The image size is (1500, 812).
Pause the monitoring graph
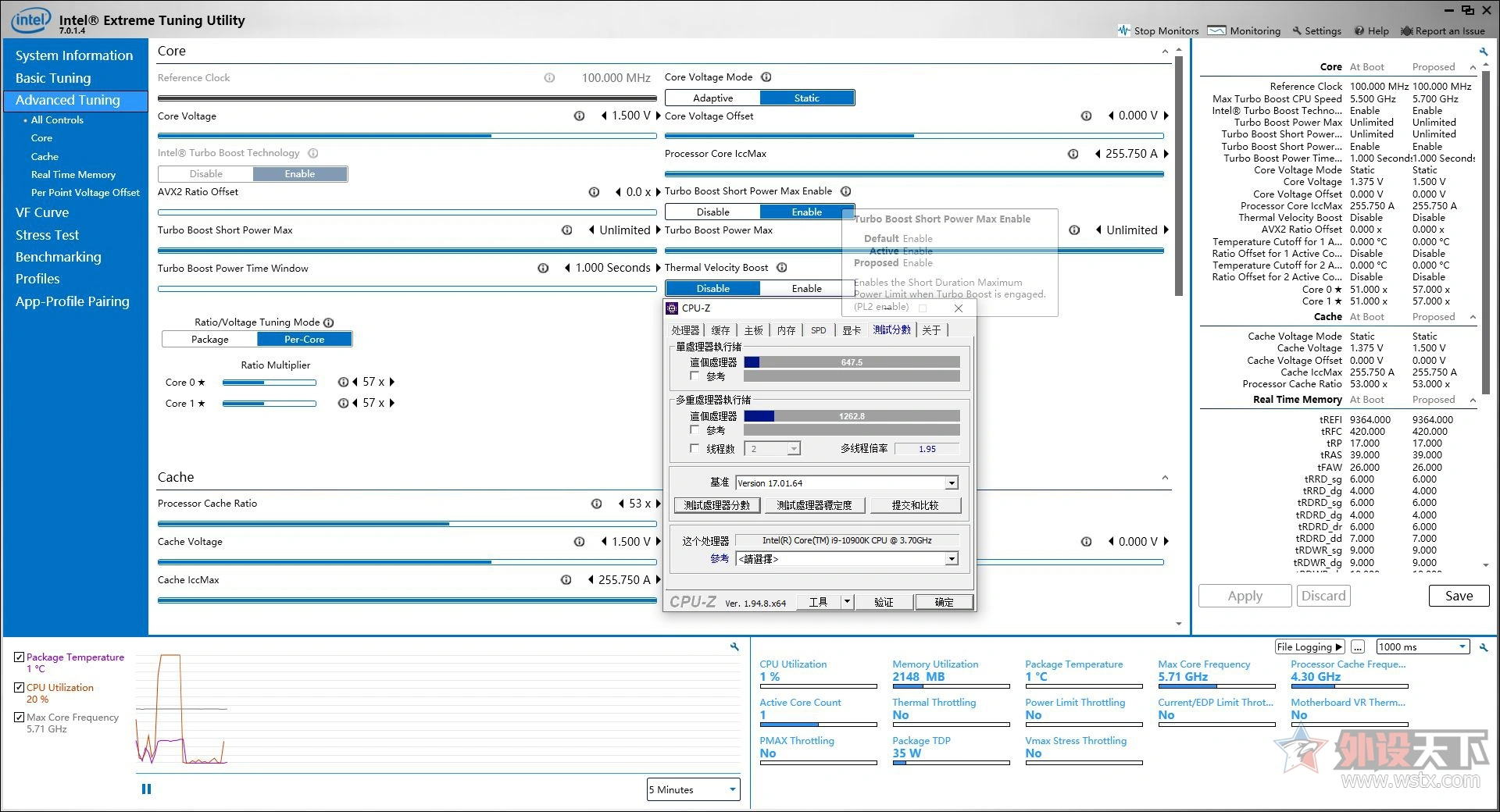click(146, 789)
